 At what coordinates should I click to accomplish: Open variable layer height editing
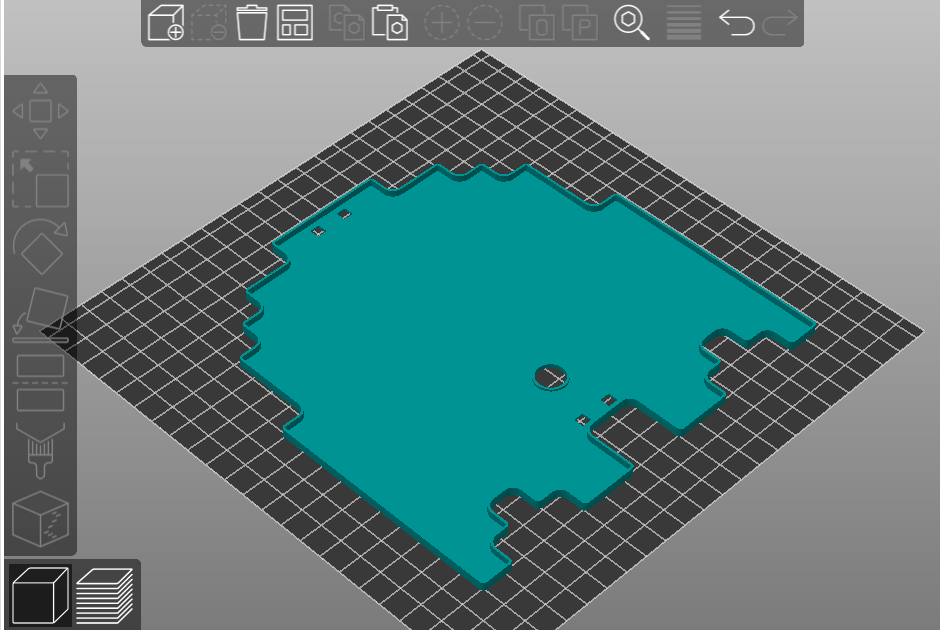pos(684,23)
